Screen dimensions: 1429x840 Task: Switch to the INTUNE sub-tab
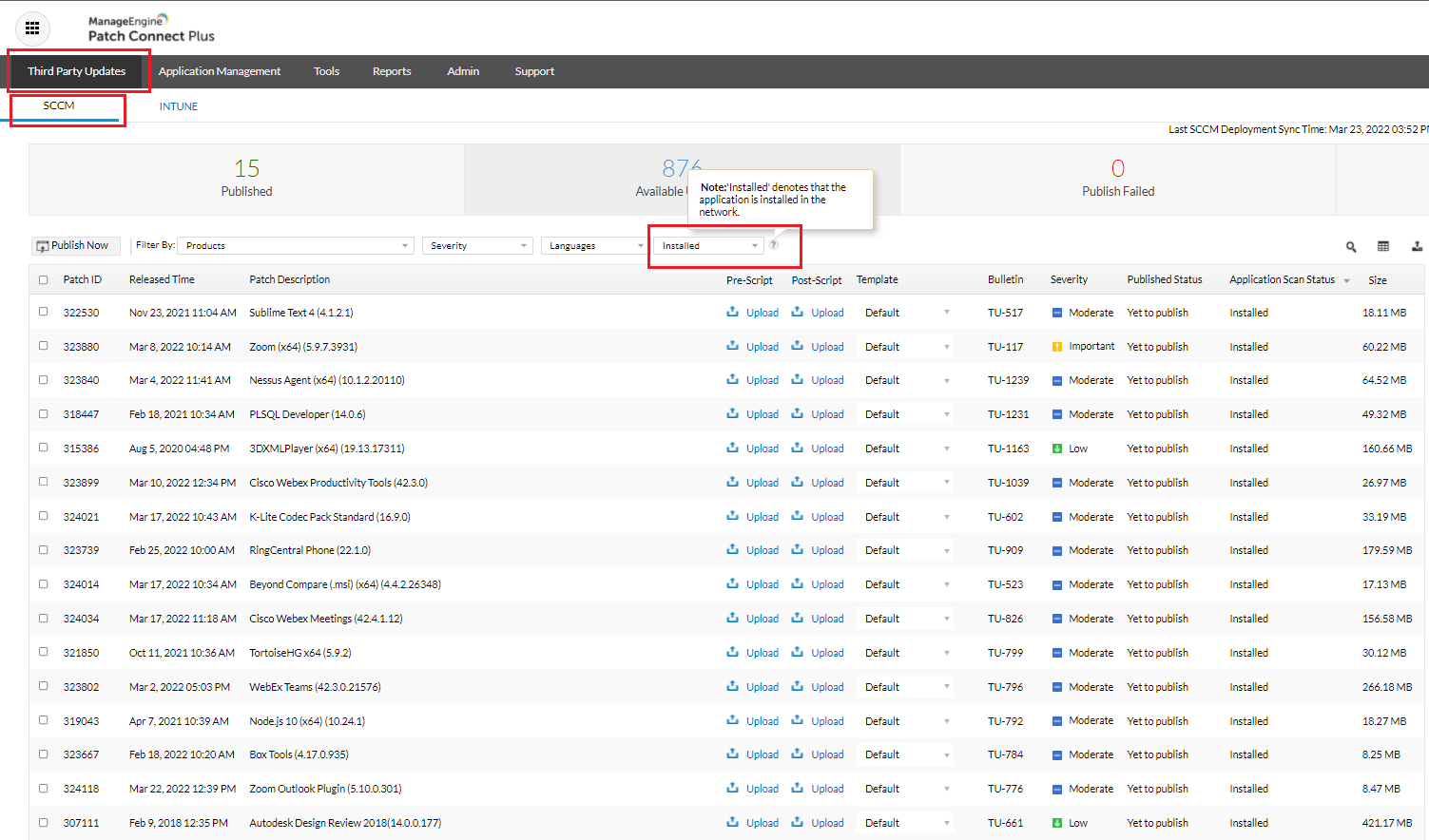(179, 106)
